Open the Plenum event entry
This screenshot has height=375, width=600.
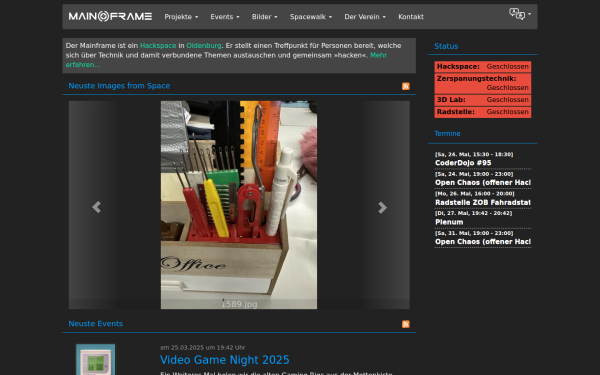pos(449,222)
